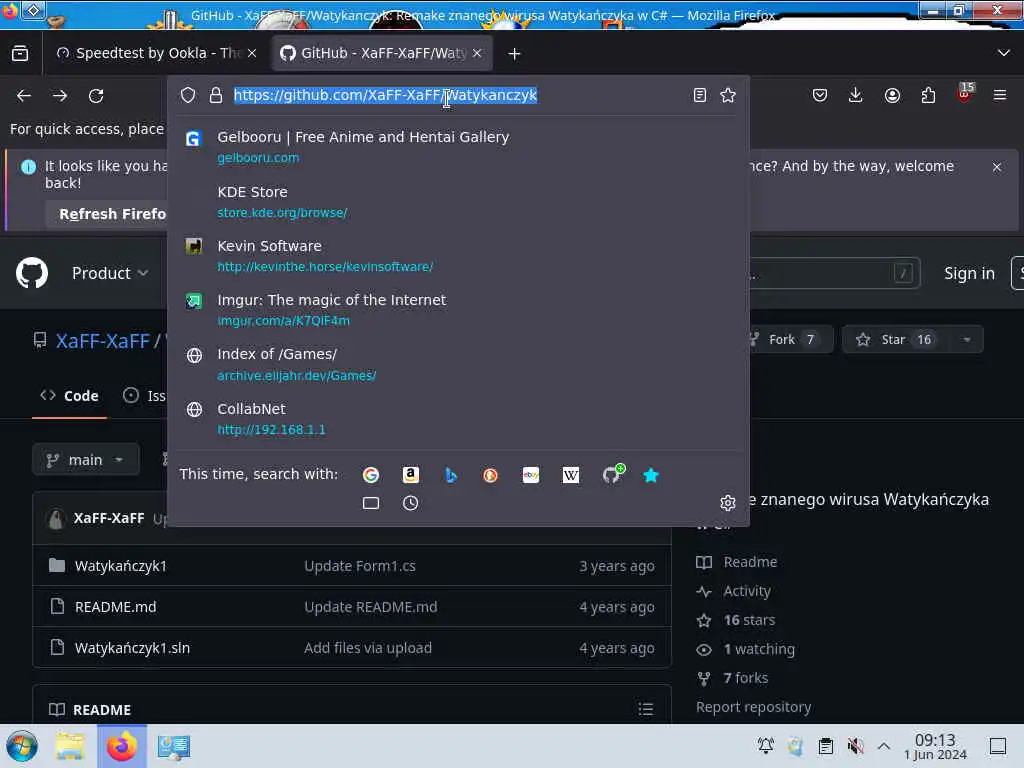
Task: Open search settings gear in dropdown
Action: click(728, 502)
